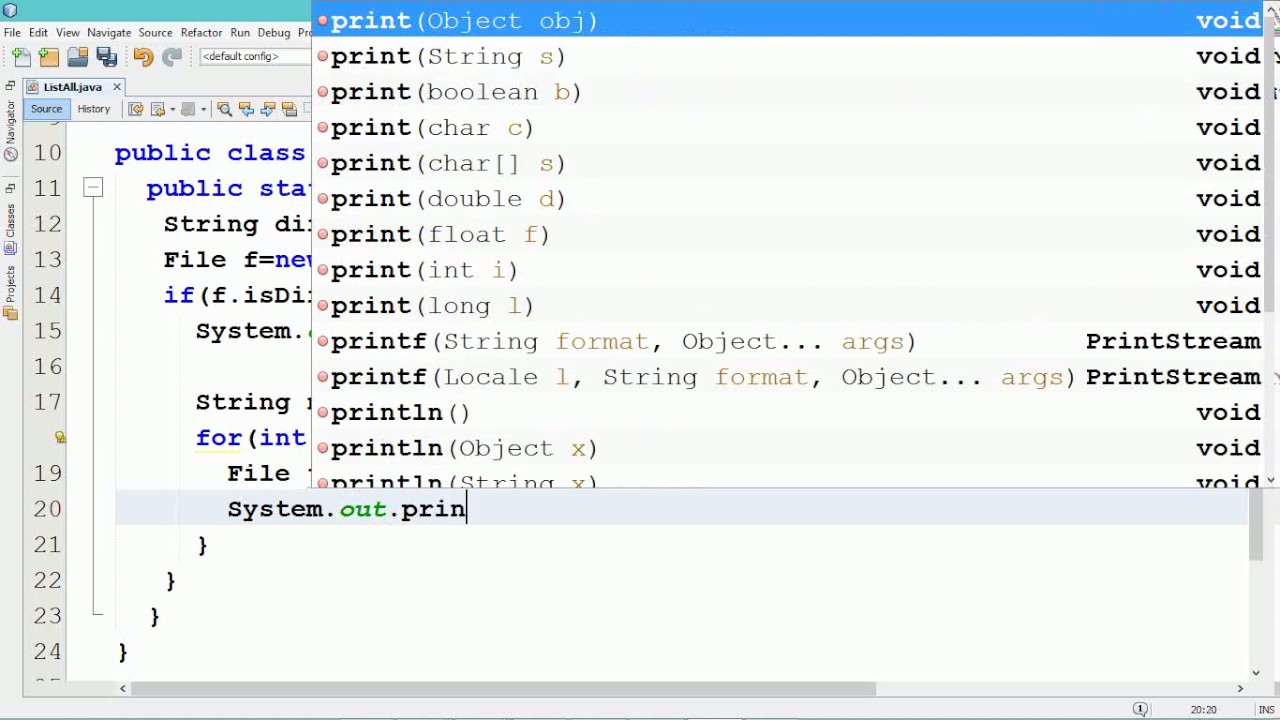
Task: Click the editor horizontal scroll left arrow
Action: pos(123,688)
